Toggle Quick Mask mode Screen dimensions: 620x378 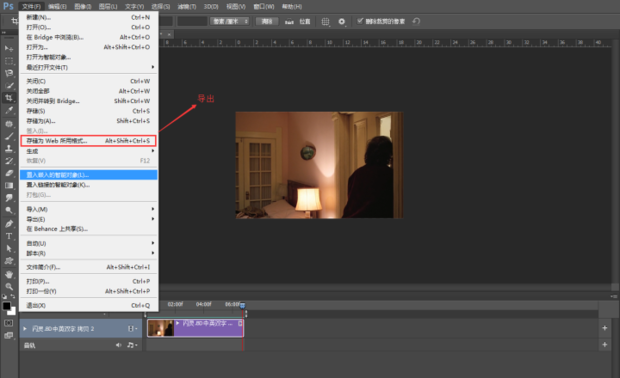[x=9, y=323]
